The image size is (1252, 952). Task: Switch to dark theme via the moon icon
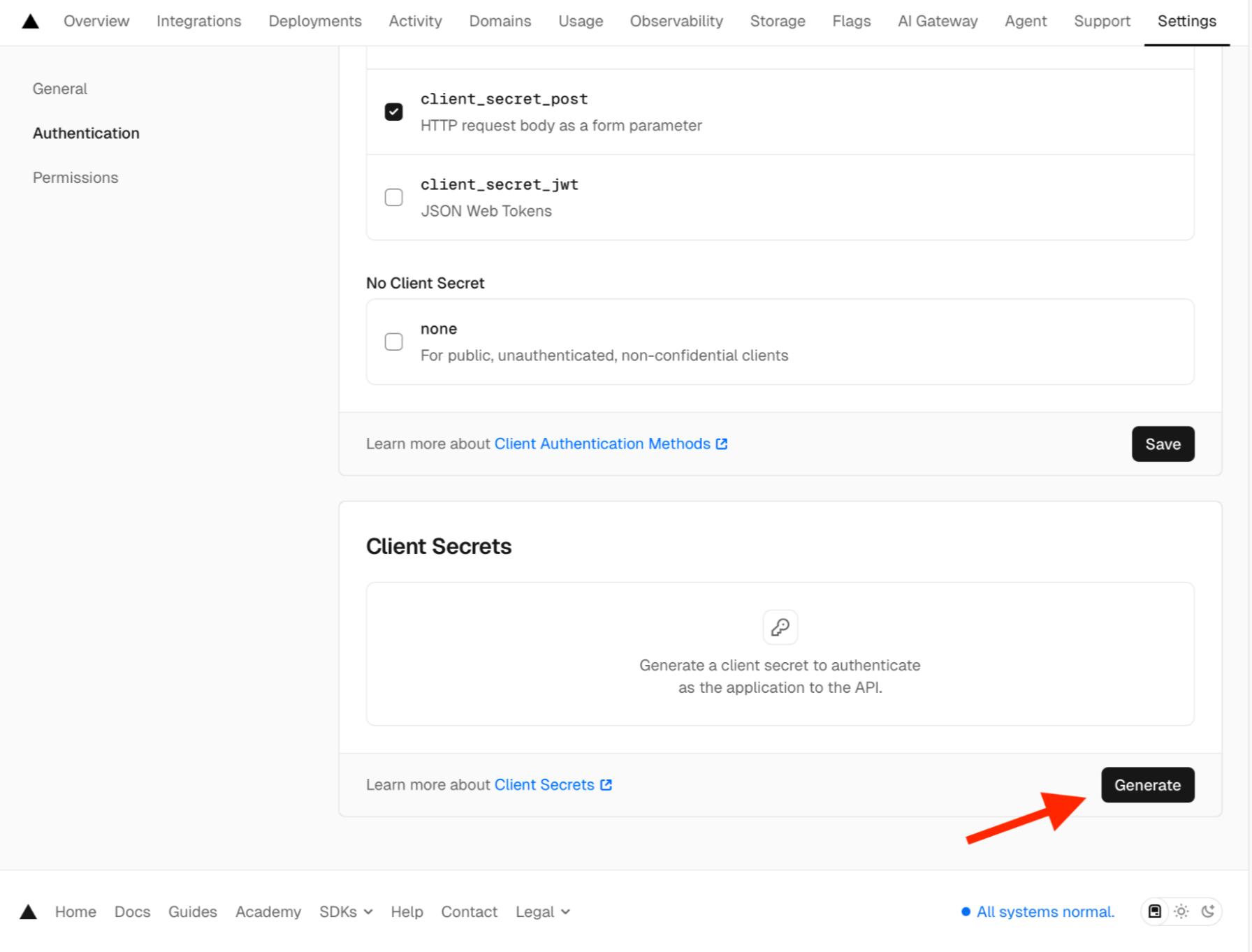coord(1209,911)
